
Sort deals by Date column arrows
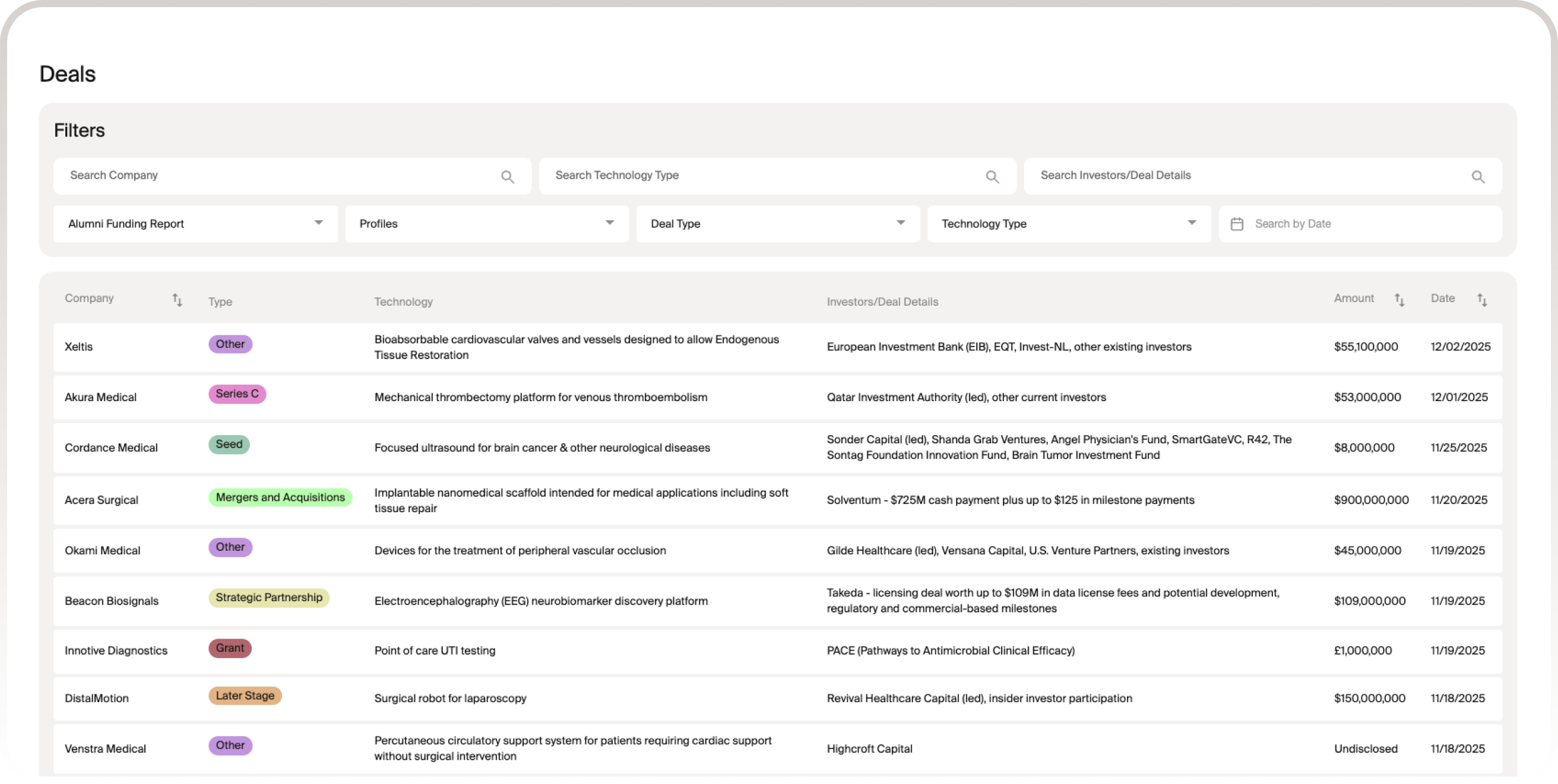pos(1481,299)
